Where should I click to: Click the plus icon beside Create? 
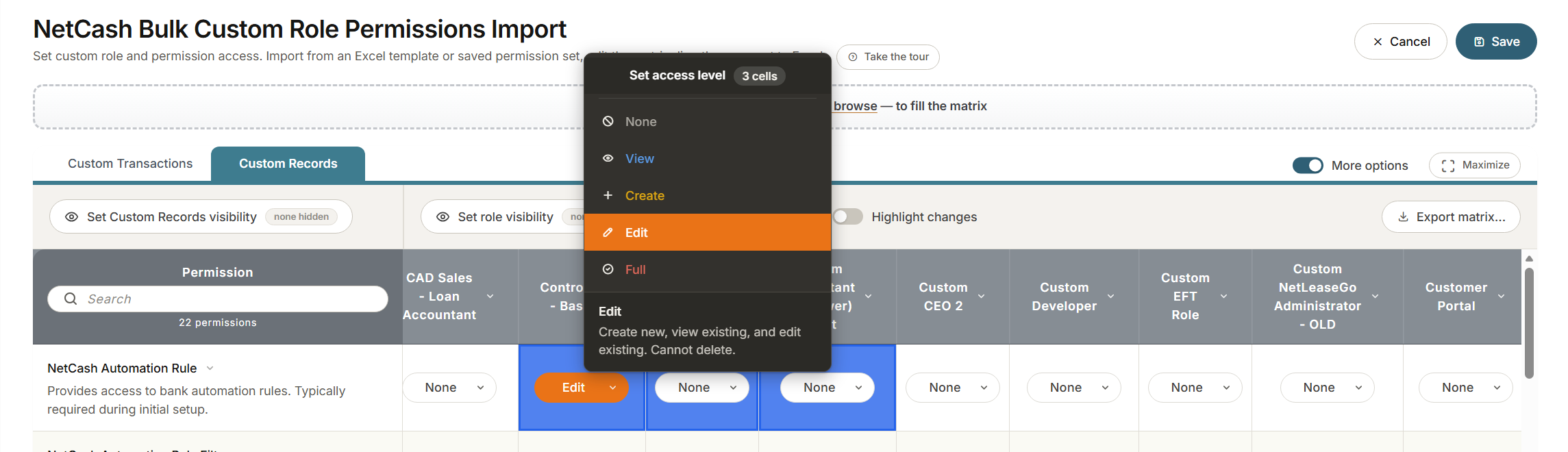(608, 195)
